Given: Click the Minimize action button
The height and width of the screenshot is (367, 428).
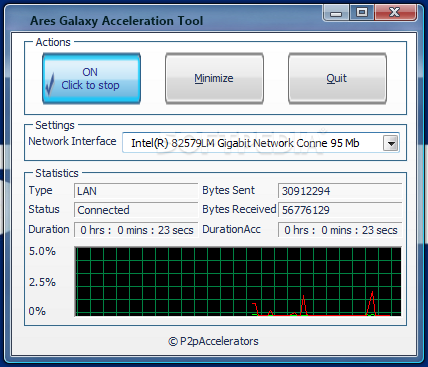Looking at the screenshot, I should 214,78.
